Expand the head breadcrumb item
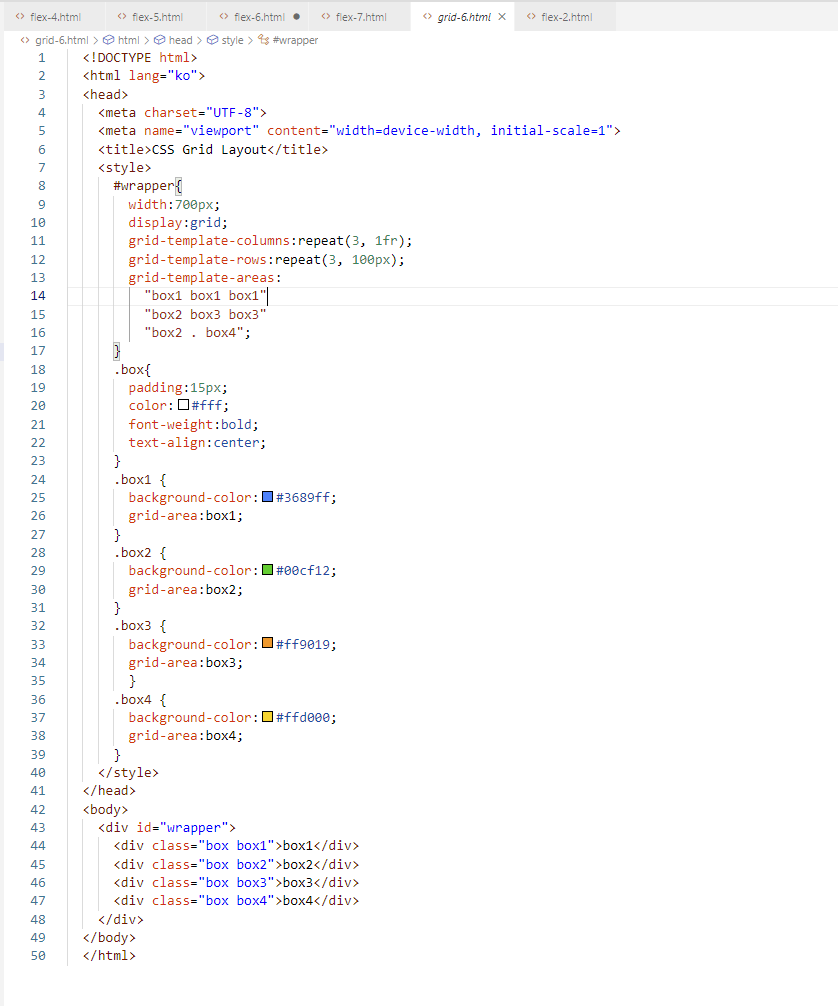Image resolution: width=838 pixels, height=1006 pixels. [x=180, y=40]
